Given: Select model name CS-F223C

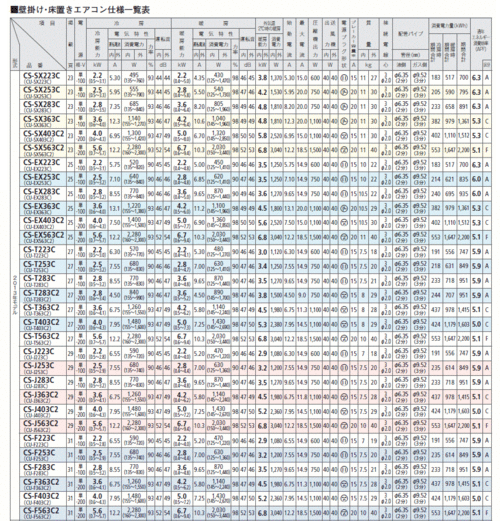Looking at the screenshot, I should click(39, 438).
